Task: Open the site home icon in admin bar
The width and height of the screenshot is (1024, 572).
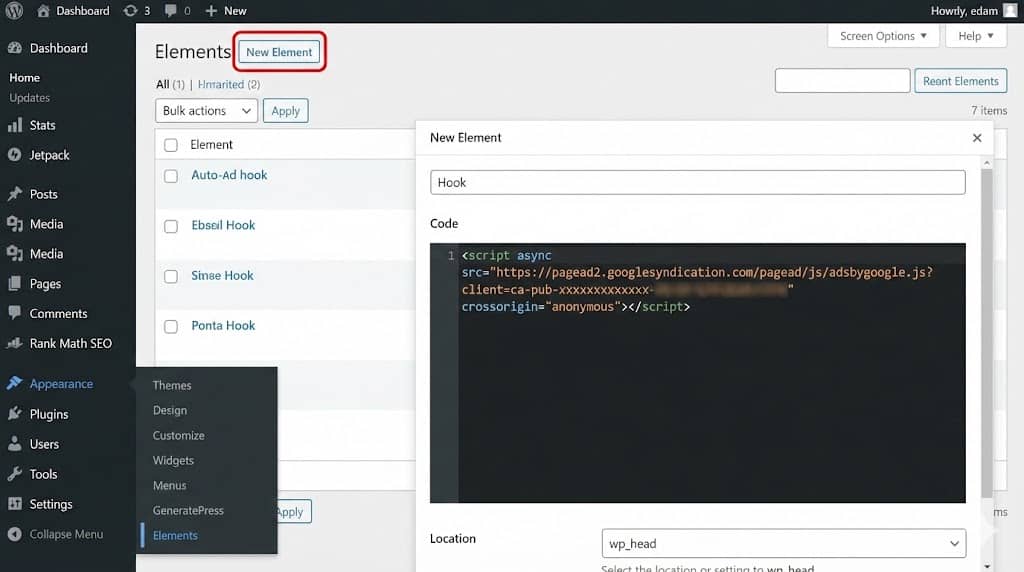Action: [x=43, y=10]
